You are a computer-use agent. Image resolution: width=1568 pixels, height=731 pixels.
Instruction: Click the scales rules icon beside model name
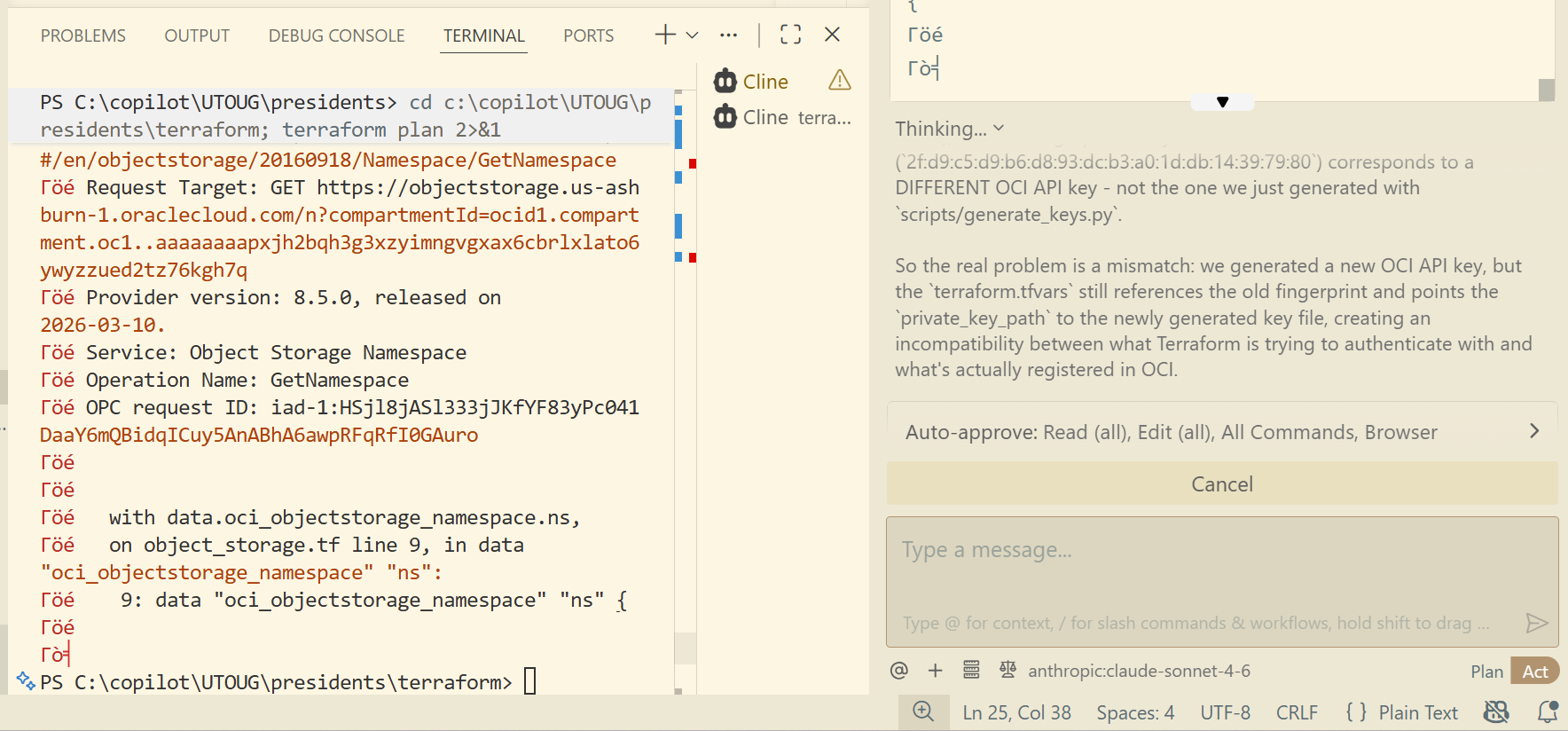tap(1007, 671)
